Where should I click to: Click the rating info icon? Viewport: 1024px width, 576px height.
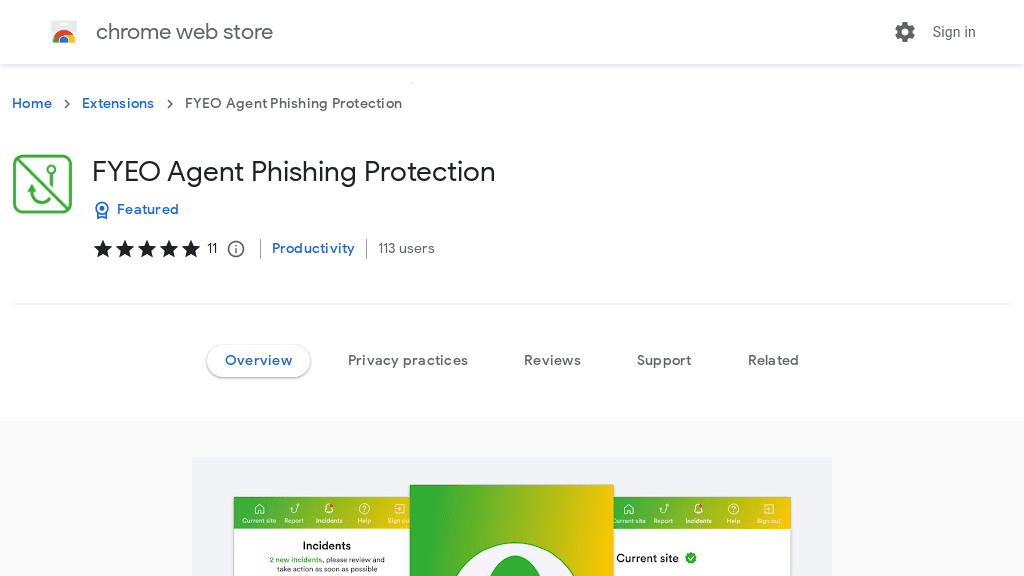coord(235,248)
